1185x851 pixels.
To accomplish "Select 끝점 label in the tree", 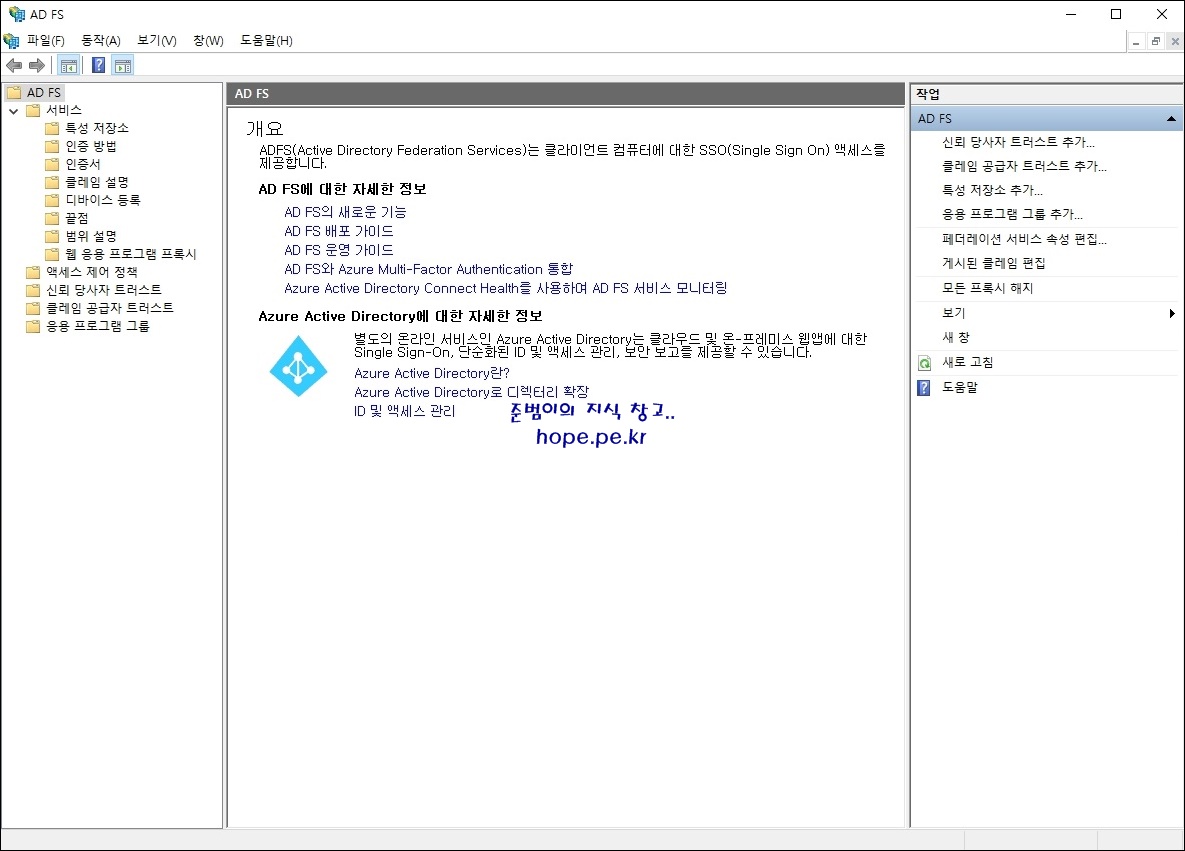I will 76,218.
